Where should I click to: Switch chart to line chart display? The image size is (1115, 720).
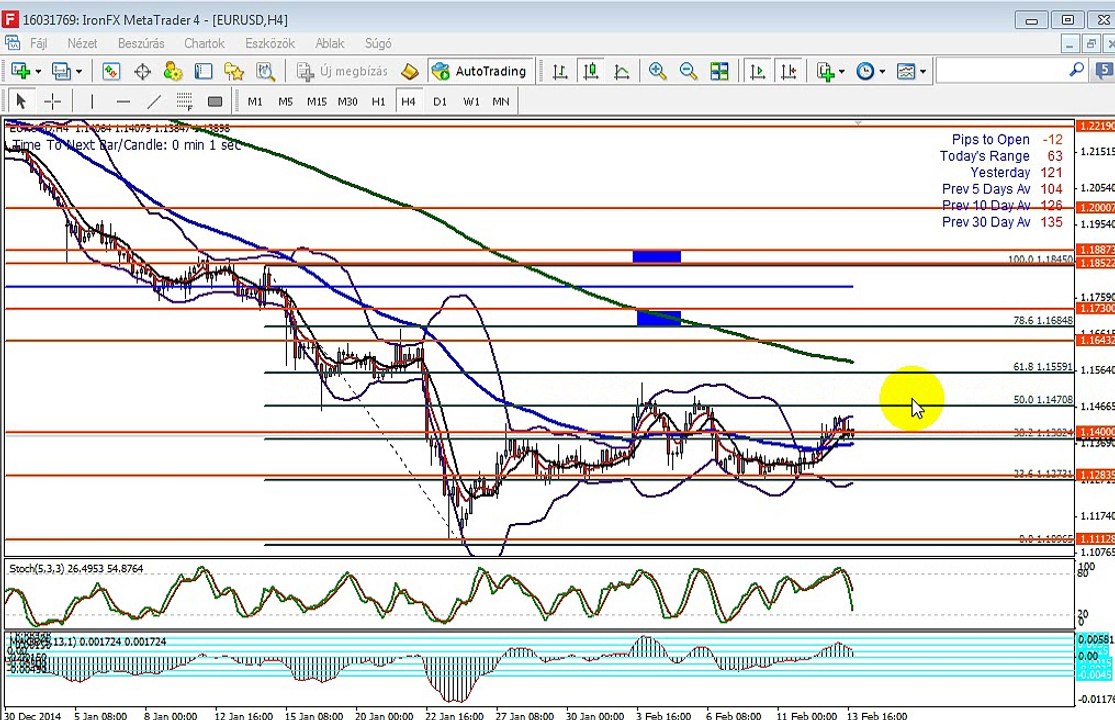621,71
